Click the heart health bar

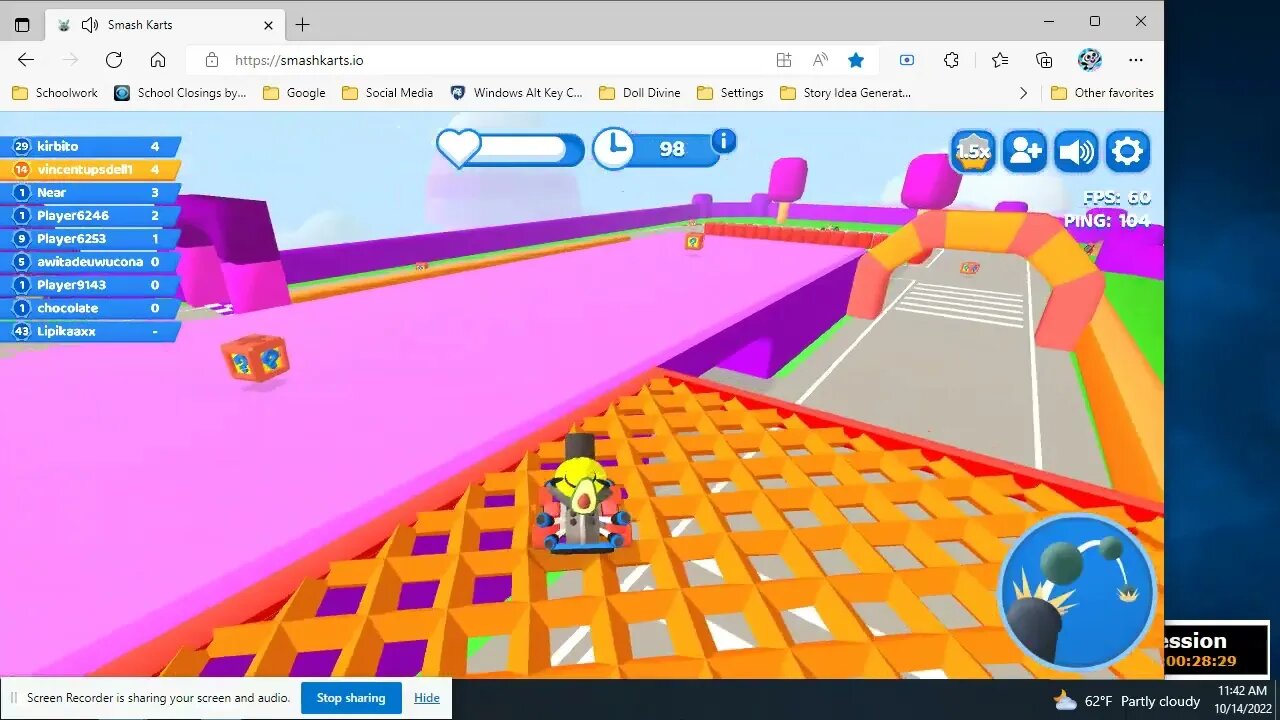(x=510, y=149)
